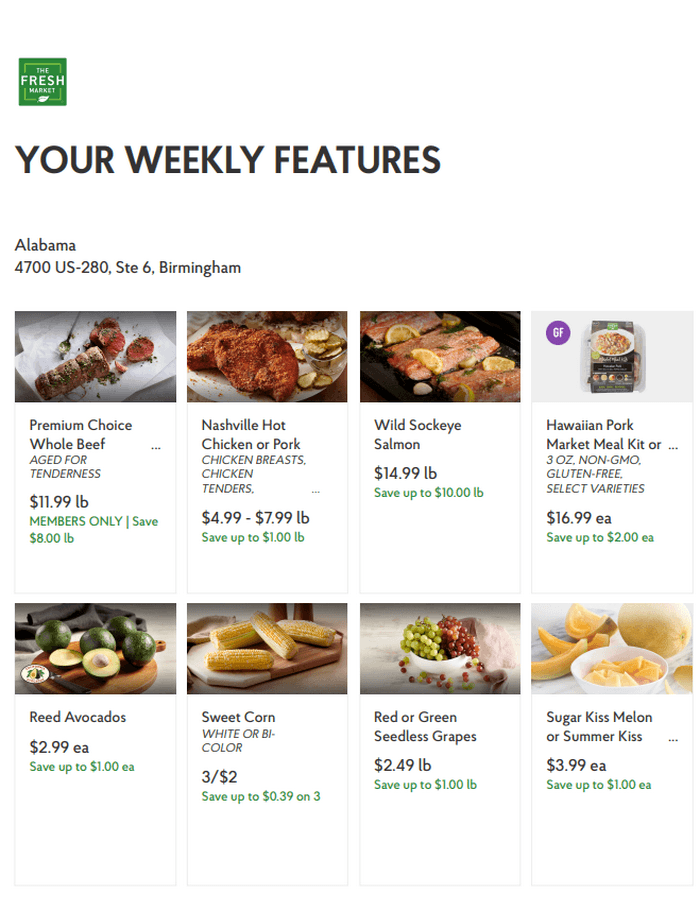Open the Wild Sockeye Salmon product image

point(439,356)
